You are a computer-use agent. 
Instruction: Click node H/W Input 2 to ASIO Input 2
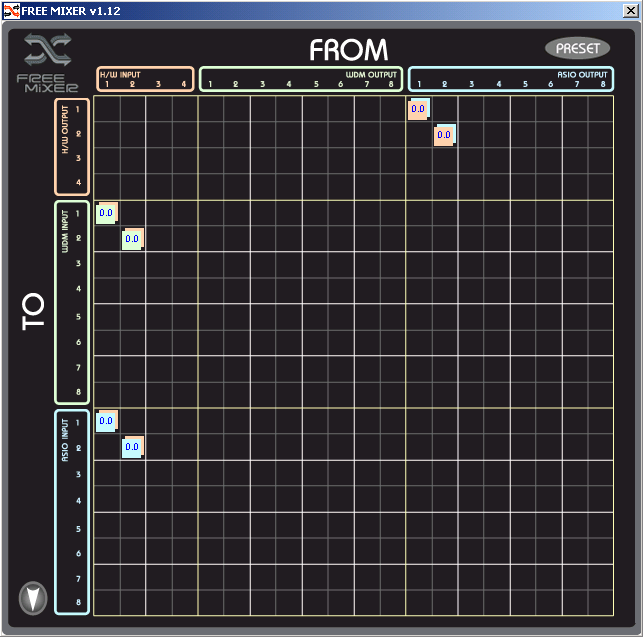pyautogui.click(x=132, y=446)
